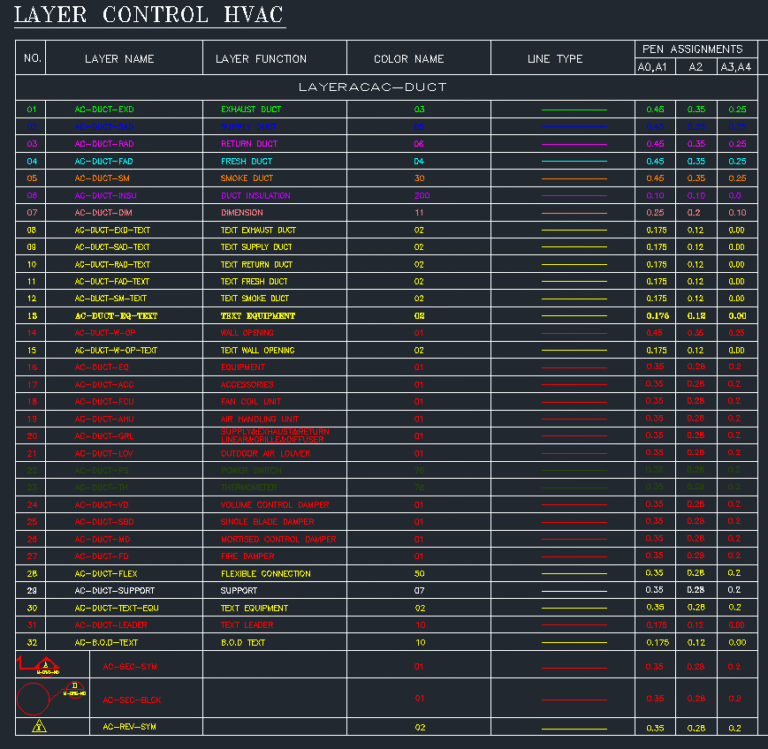Click the PEN ASSIGNMENTS header
Image resolution: width=768 pixels, height=749 pixels.
coord(693,49)
